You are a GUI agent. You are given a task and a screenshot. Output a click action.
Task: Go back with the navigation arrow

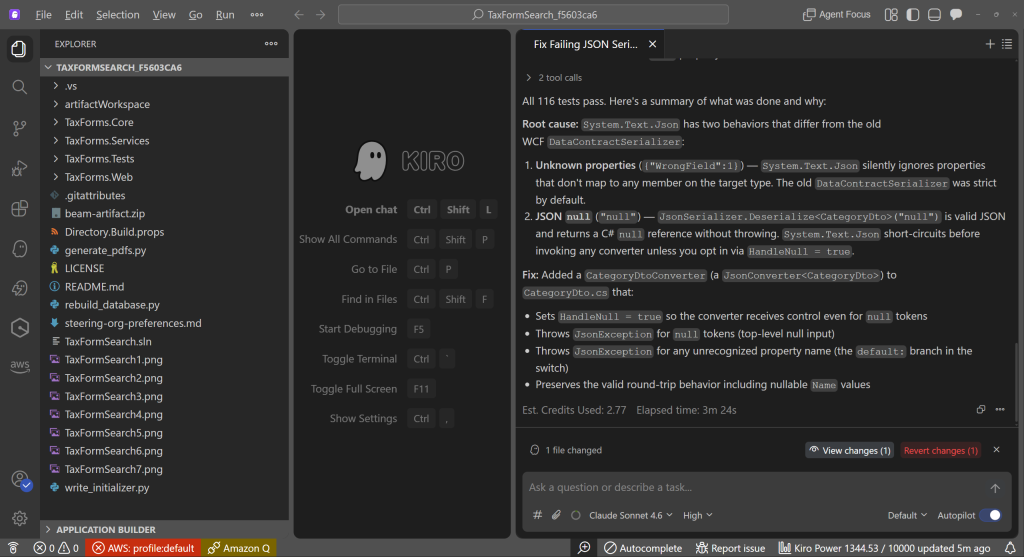tap(298, 14)
